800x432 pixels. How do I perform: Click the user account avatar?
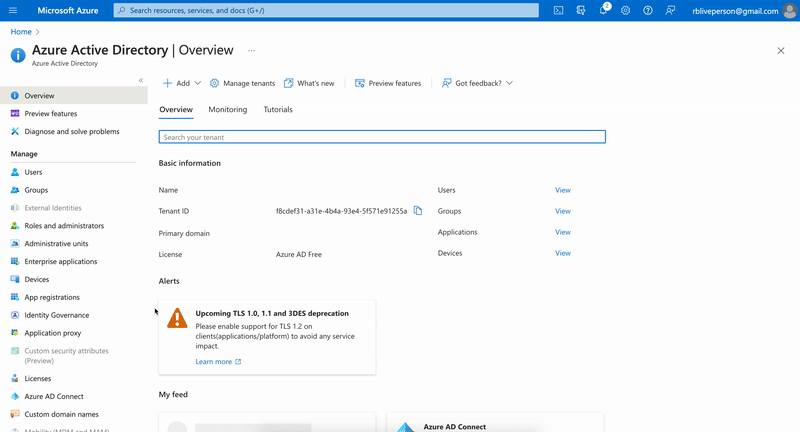(790, 11)
